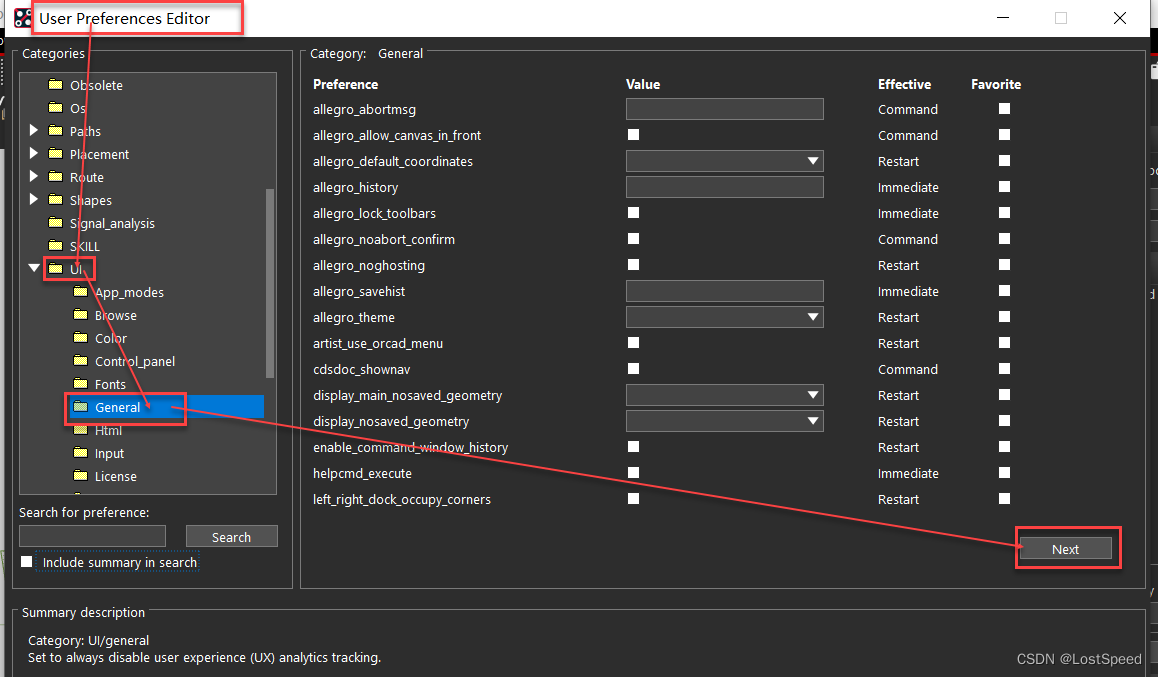This screenshot has width=1158, height=677.
Task: Click the Input folder icon
Action: 80,454
